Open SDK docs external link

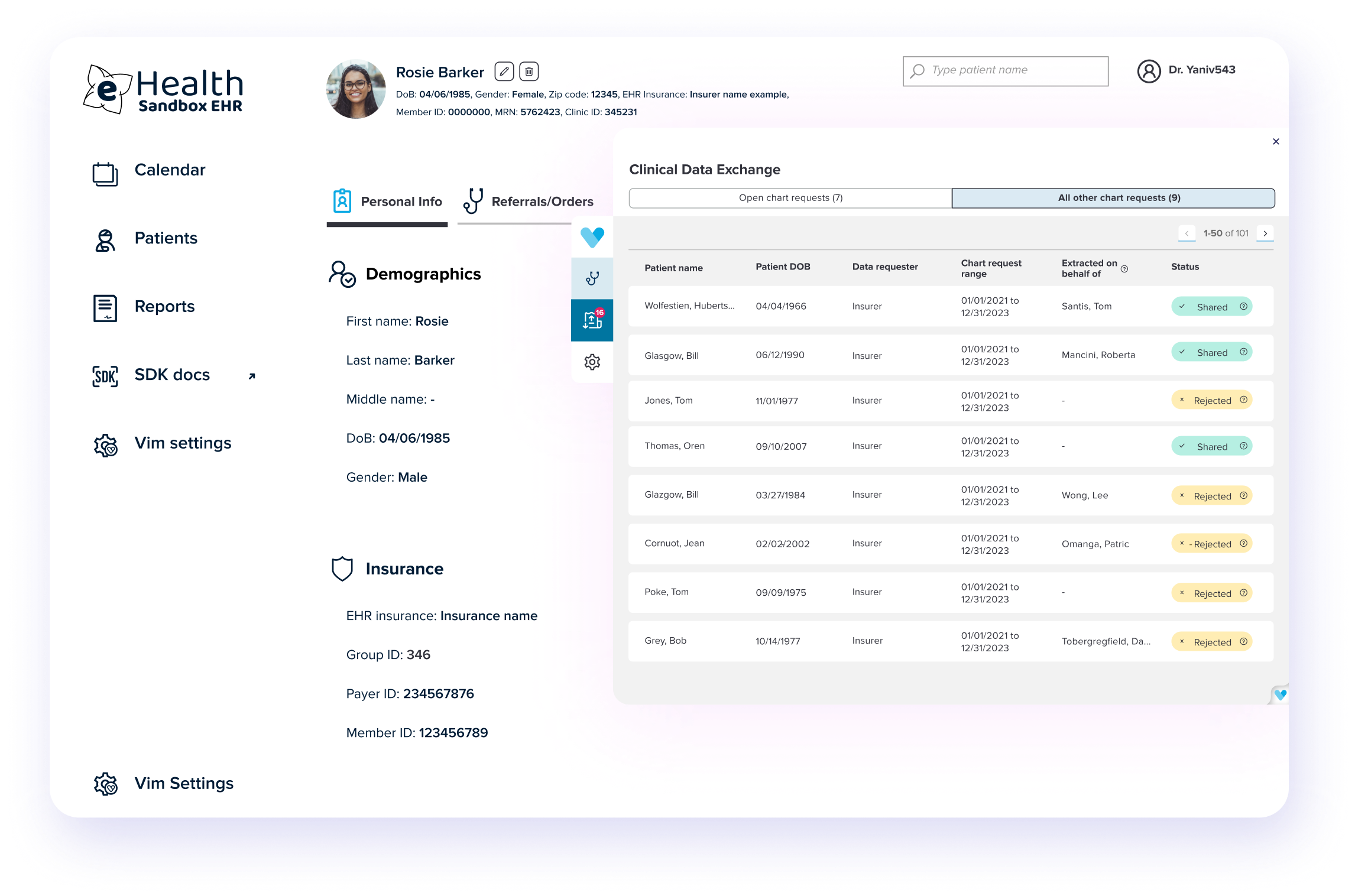[173, 375]
